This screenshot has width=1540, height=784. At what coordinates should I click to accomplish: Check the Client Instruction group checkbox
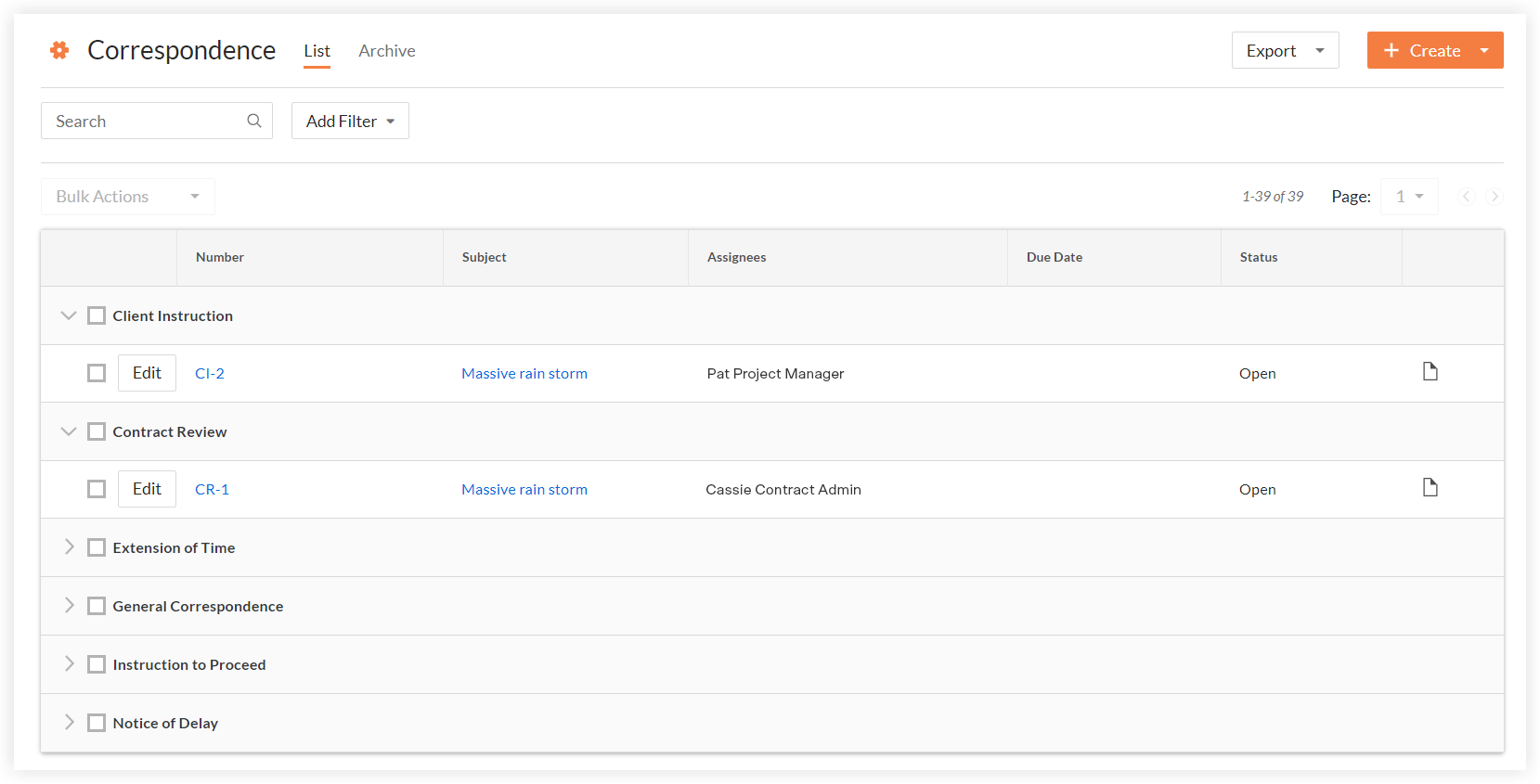point(97,315)
